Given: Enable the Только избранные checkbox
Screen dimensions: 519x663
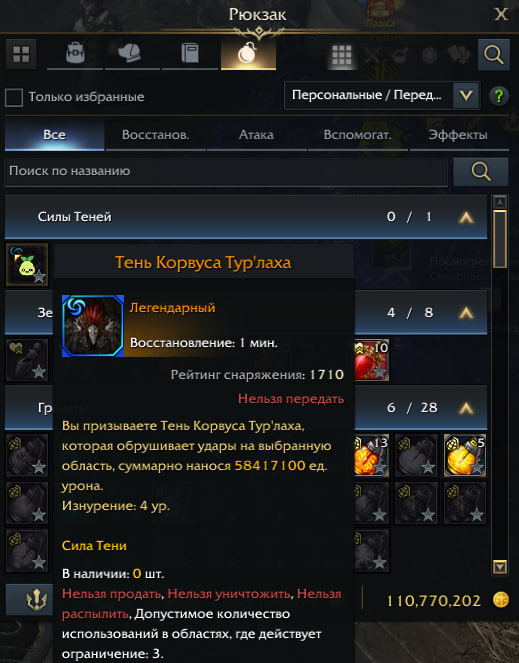Looking at the screenshot, I should click(14, 97).
